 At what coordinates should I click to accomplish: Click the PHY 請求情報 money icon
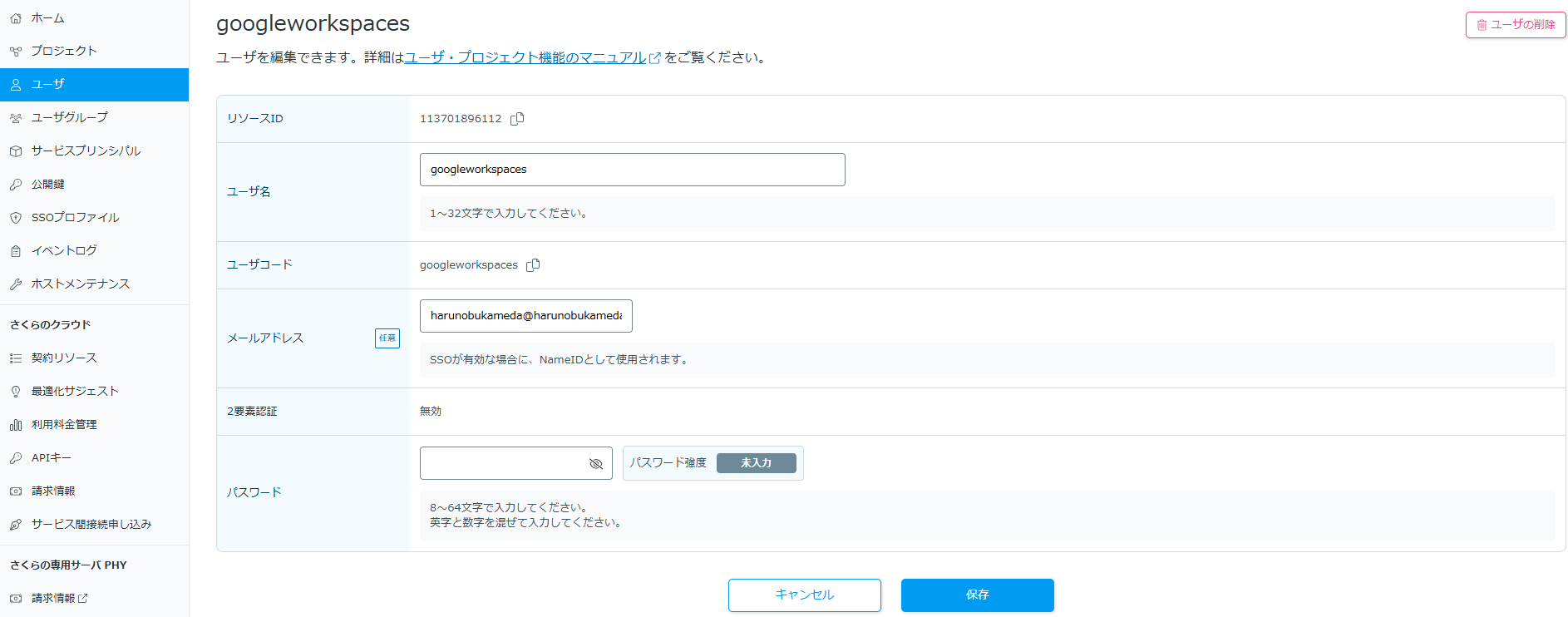(16, 599)
